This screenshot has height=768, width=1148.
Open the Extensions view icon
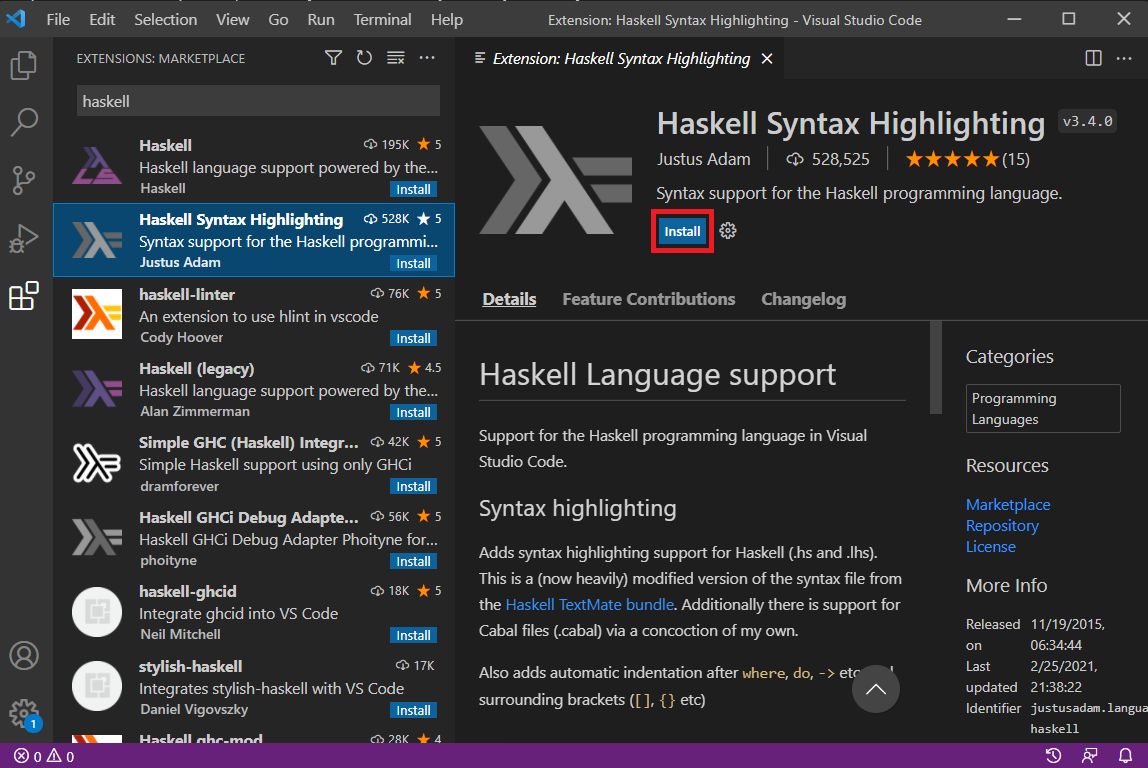tap(23, 296)
